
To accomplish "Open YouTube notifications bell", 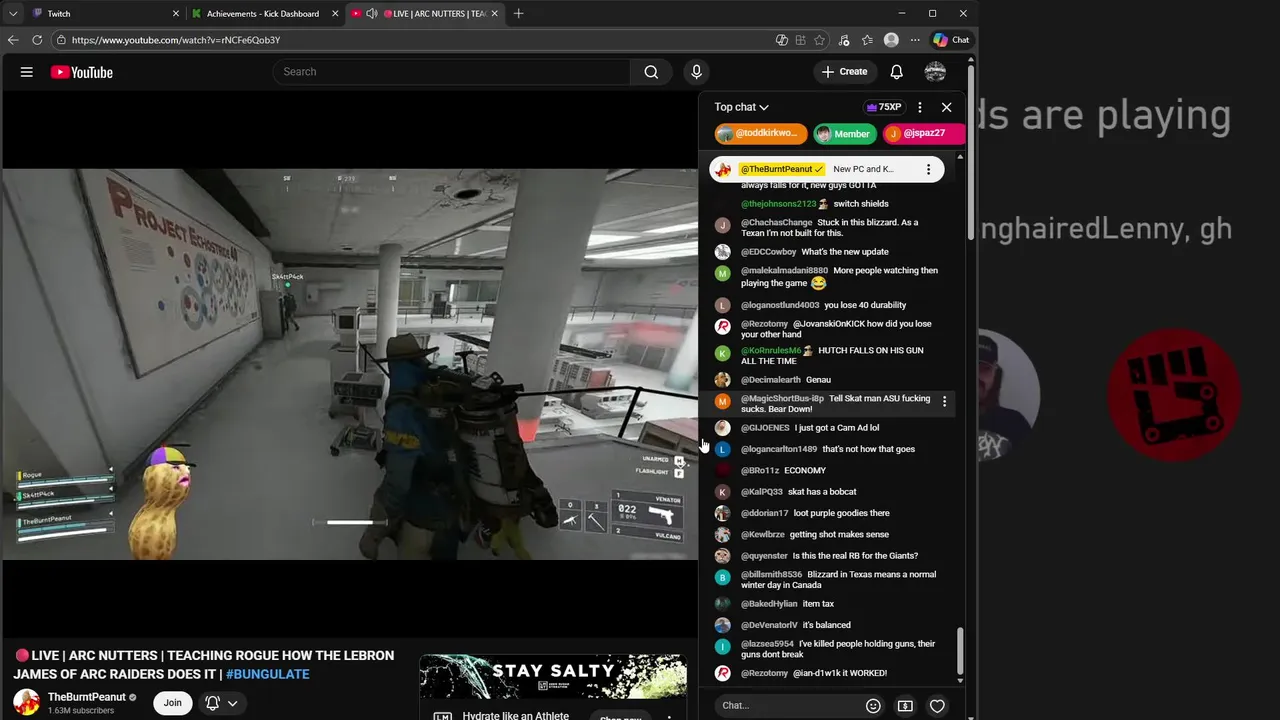I will pyautogui.click(x=897, y=72).
